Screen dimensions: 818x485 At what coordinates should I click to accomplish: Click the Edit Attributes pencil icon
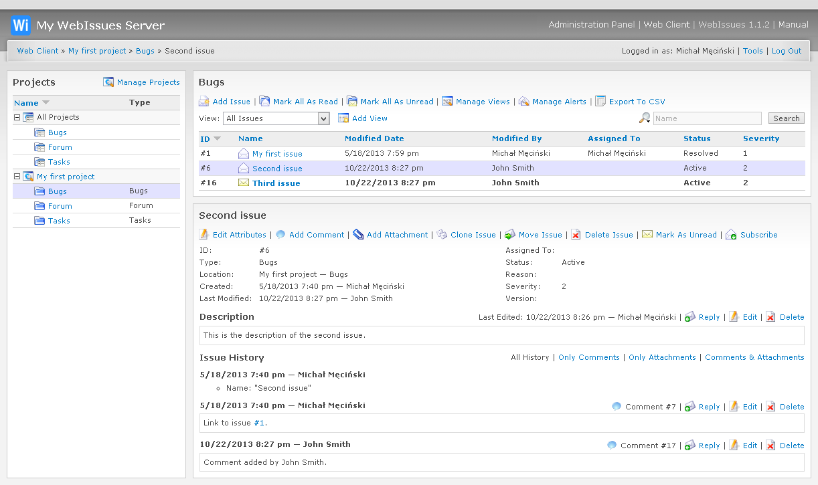(x=204, y=235)
